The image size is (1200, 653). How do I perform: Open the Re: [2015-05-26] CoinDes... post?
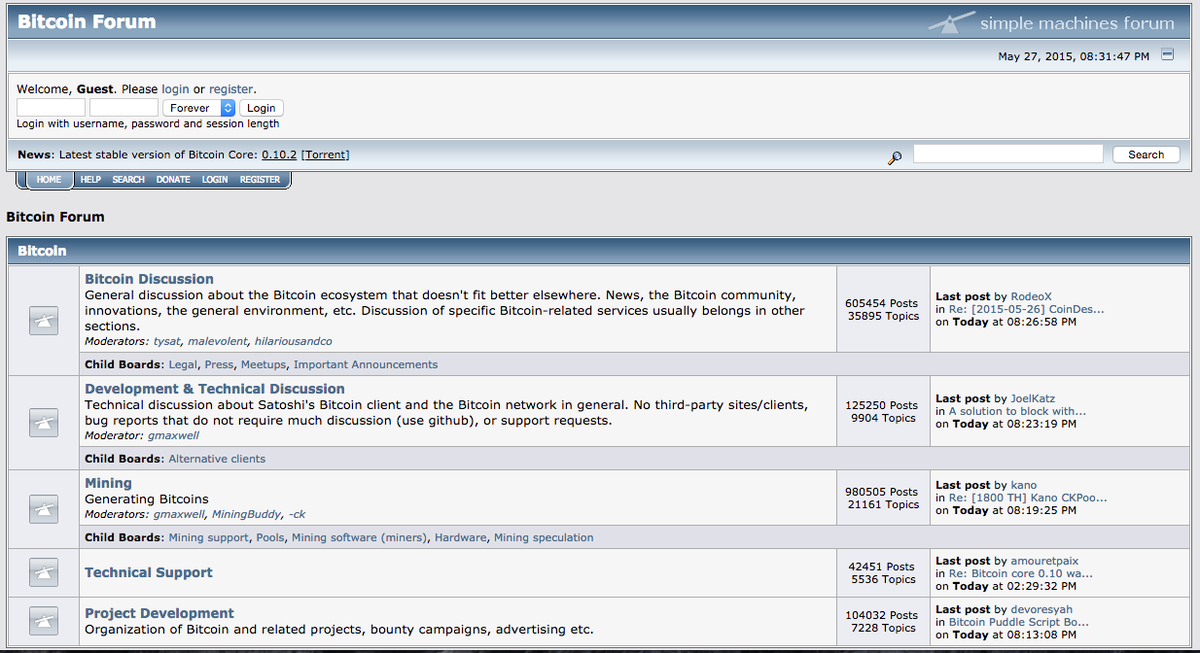point(1026,309)
